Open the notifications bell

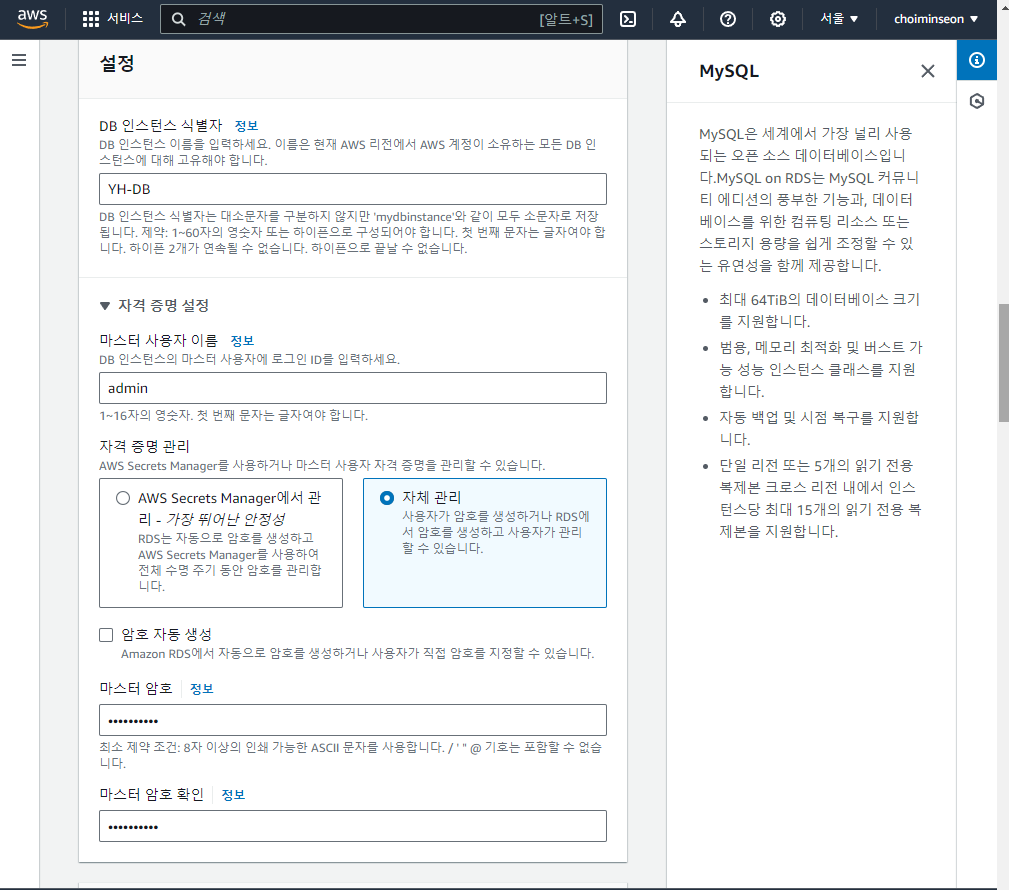pos(678,19)
